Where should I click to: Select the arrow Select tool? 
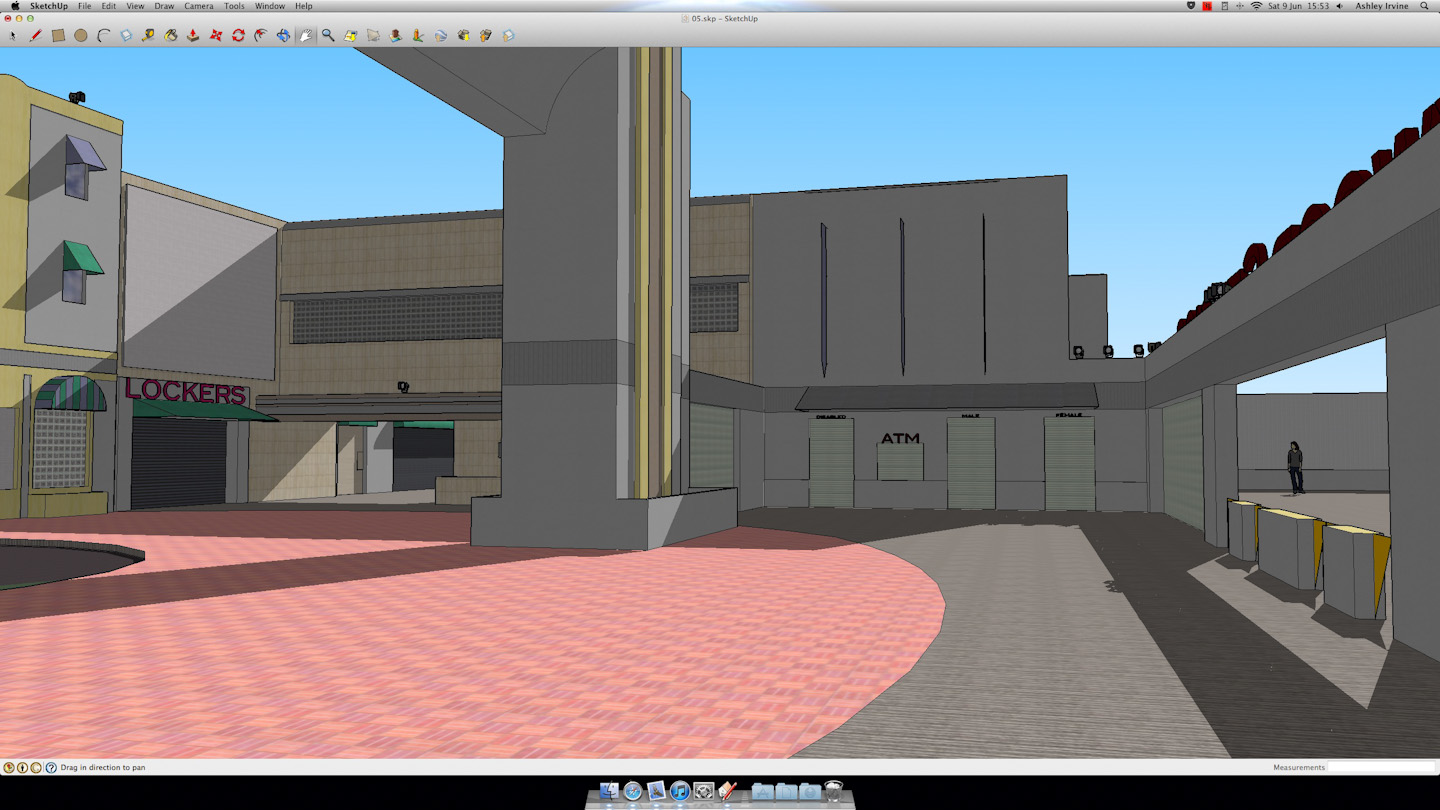tap(13, 36)
